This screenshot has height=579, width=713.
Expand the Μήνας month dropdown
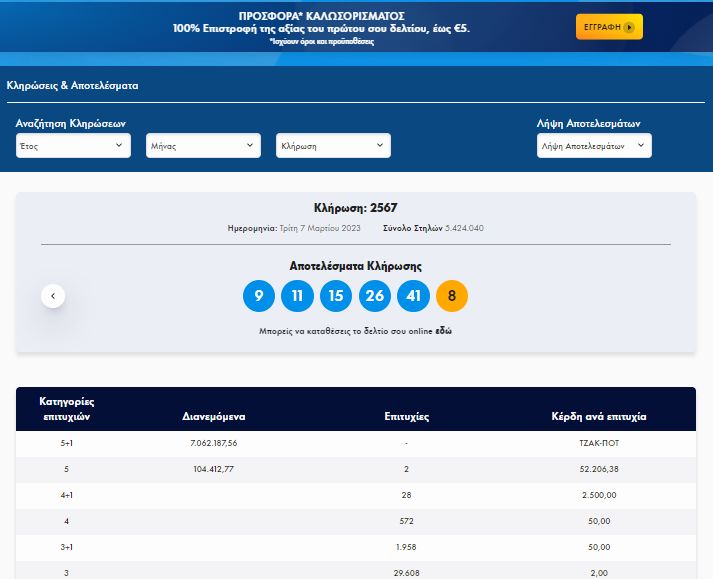(x=203, y=146)
